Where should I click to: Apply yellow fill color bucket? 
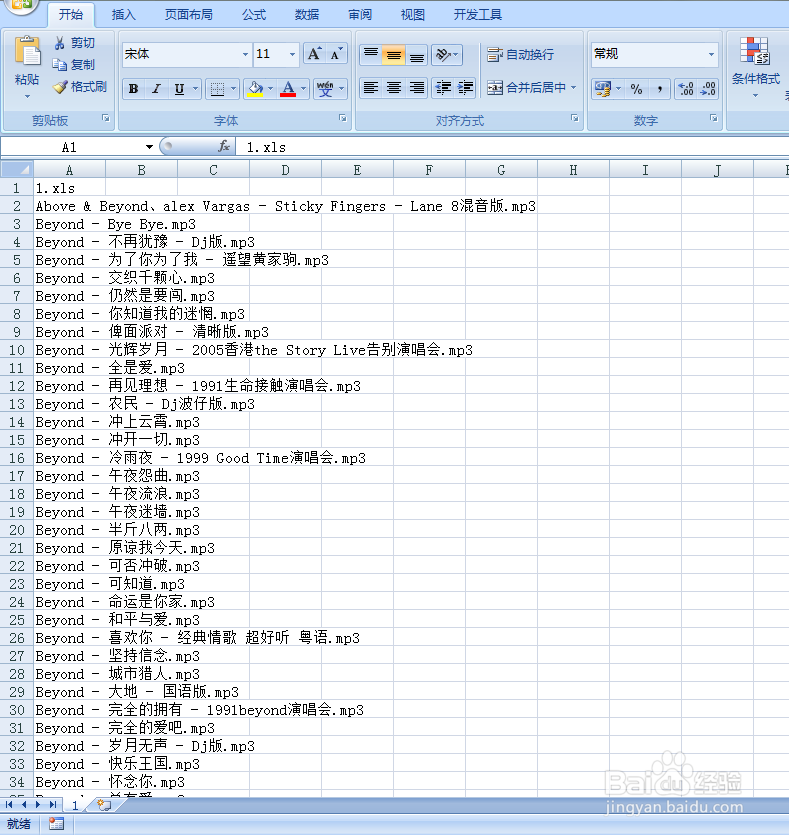coord(255,89)
